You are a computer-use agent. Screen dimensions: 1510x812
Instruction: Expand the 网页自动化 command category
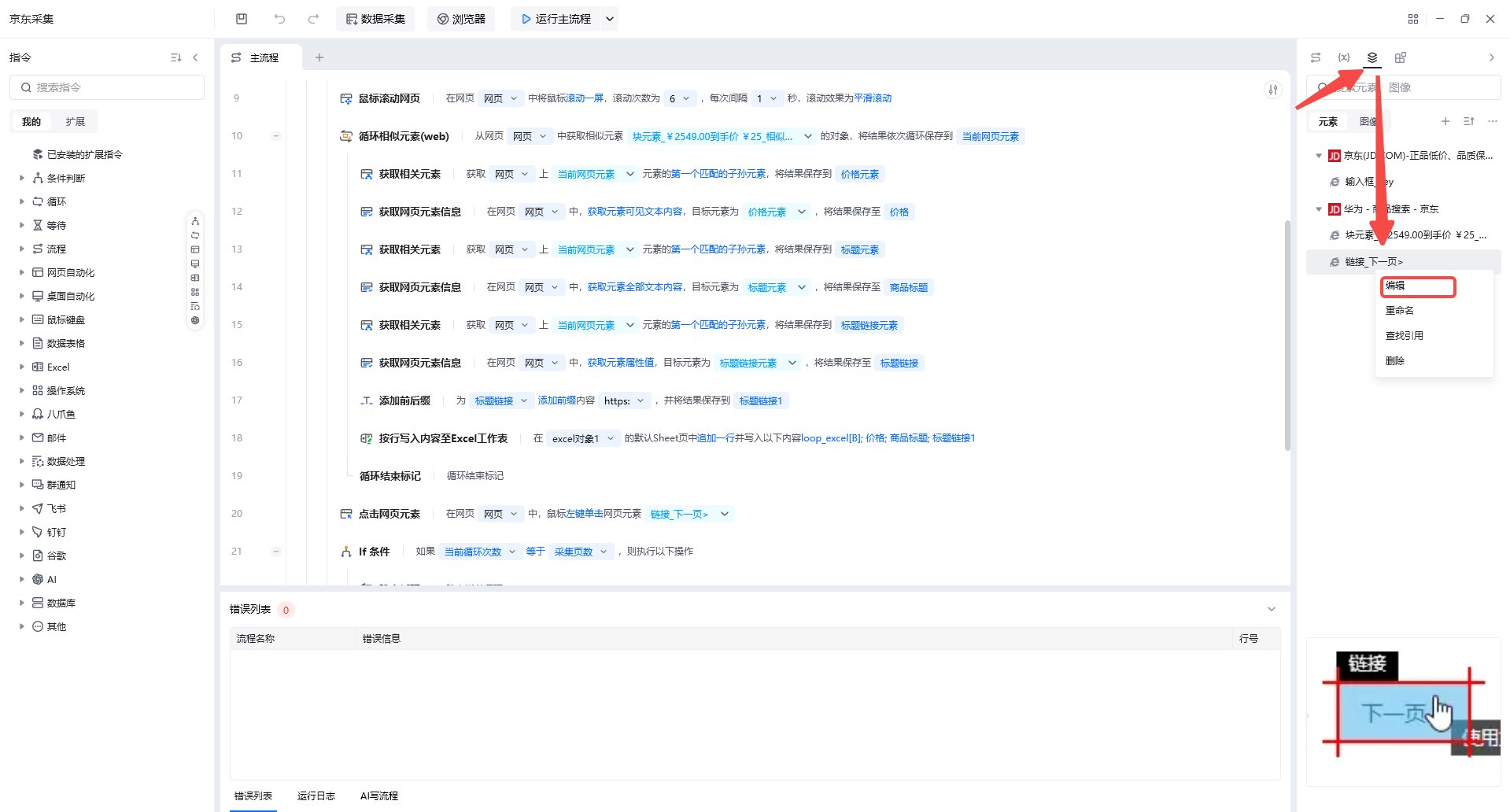tap(21, 272)
